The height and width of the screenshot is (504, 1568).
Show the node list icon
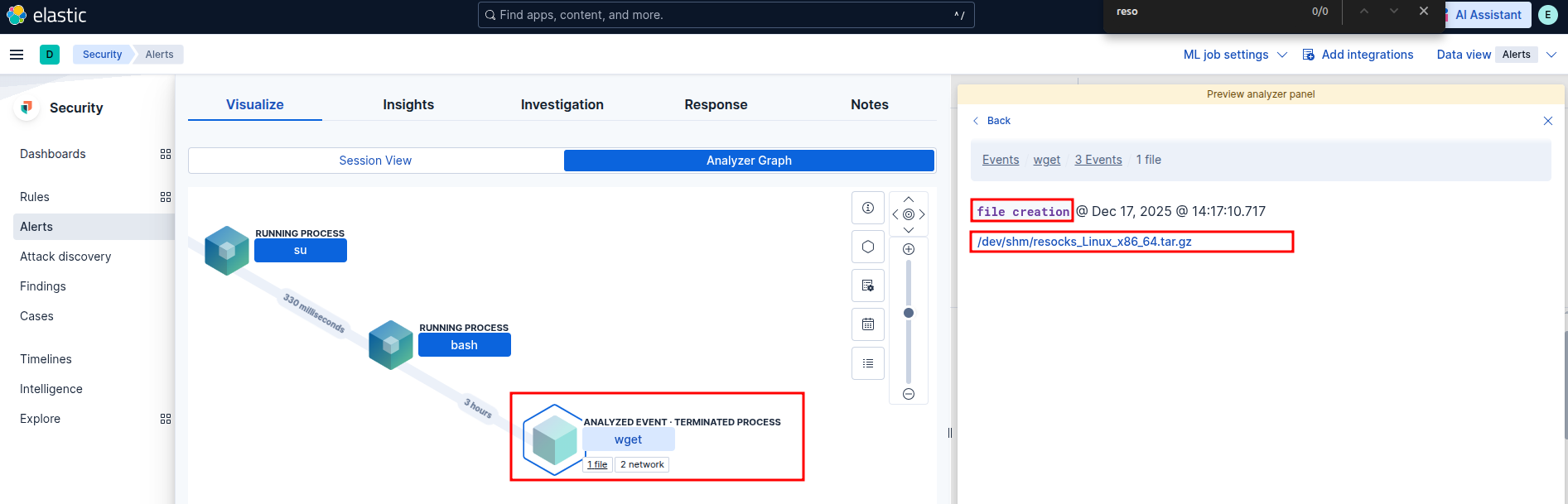[868, 363]
